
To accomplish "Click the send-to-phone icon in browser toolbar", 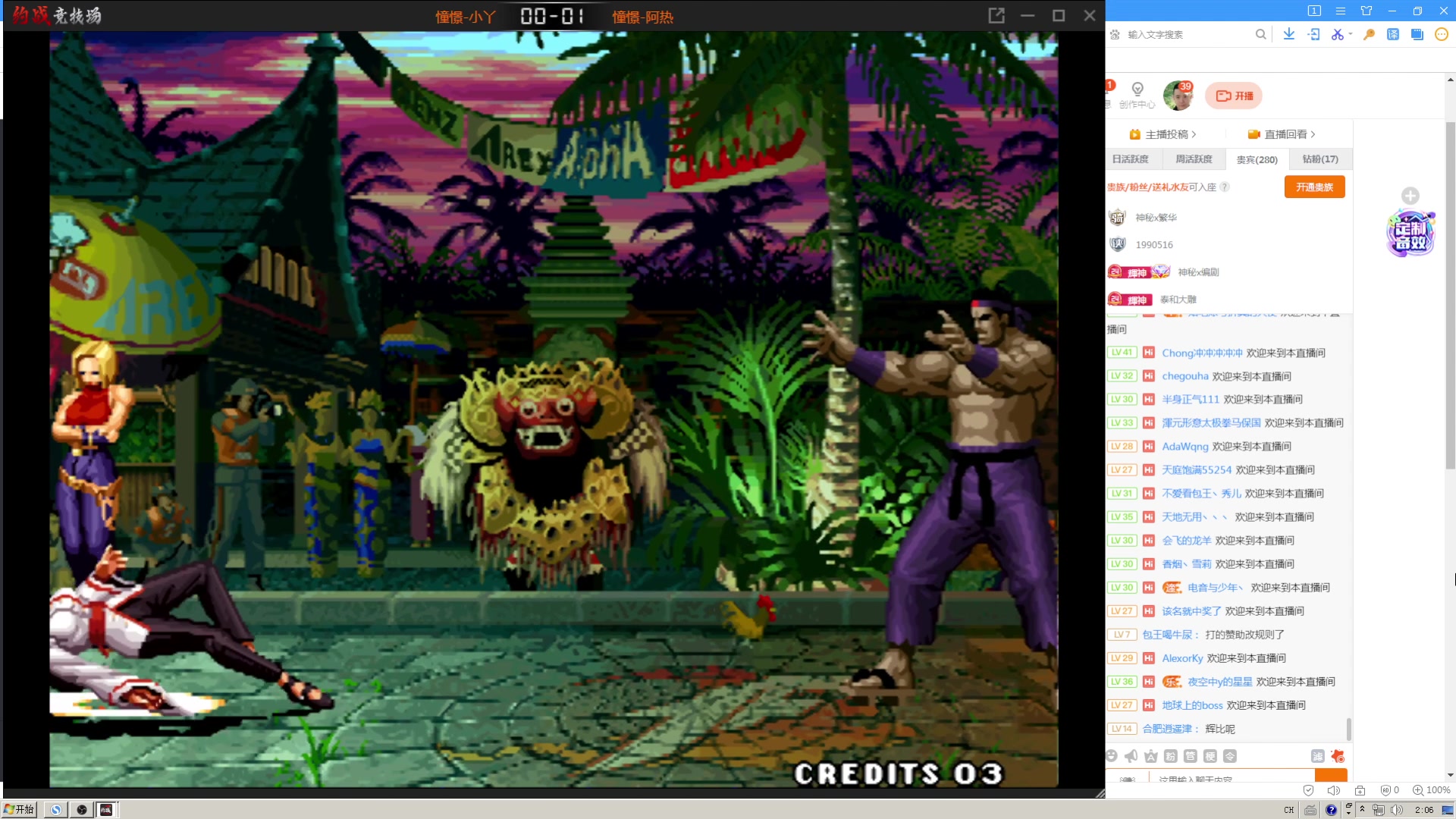I will 1314,34.
